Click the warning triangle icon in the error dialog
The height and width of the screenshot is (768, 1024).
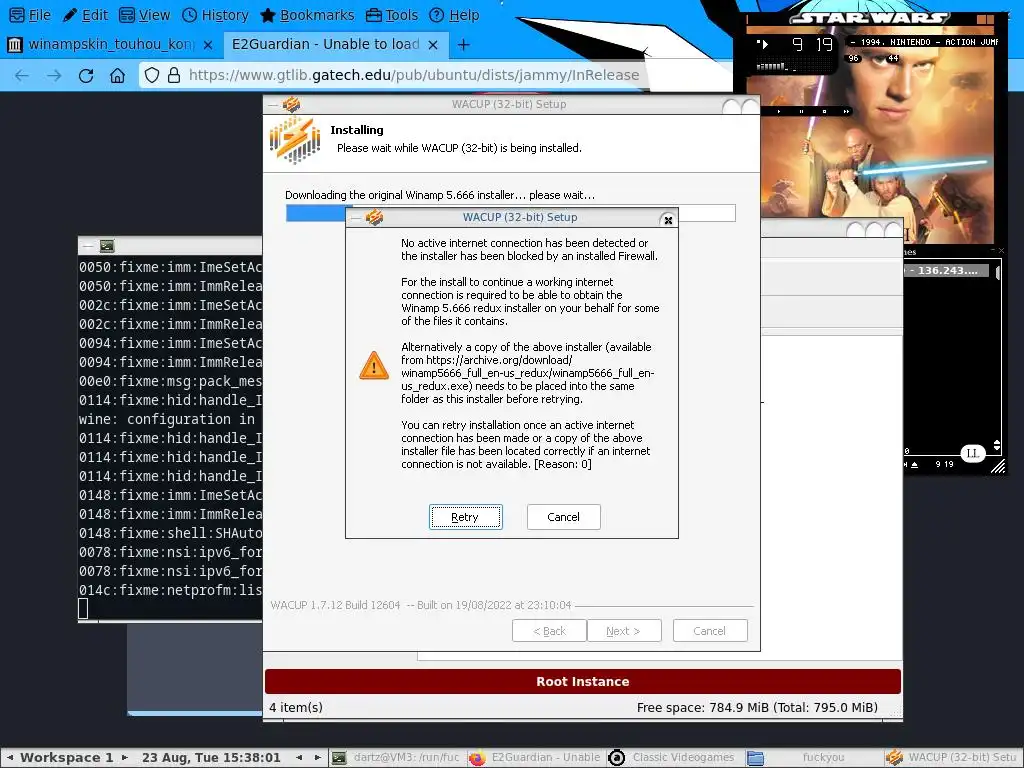pos(374,366)
